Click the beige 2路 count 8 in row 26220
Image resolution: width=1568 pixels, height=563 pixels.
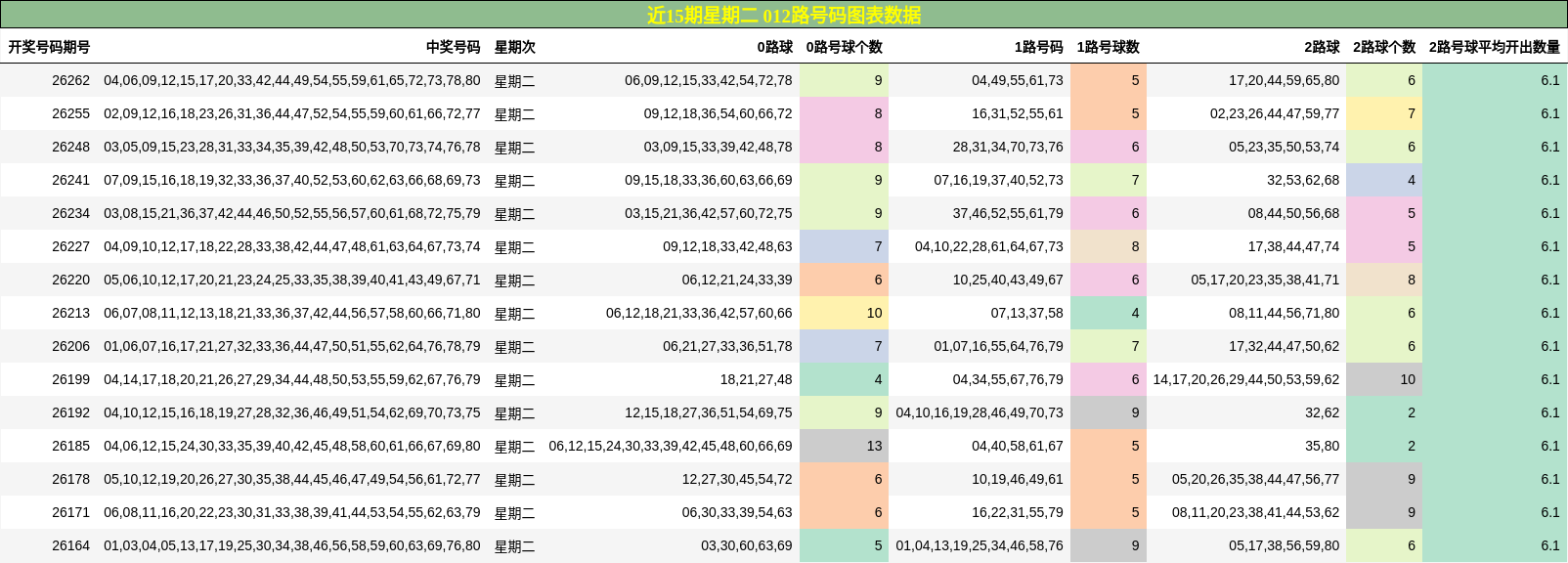1384,280
